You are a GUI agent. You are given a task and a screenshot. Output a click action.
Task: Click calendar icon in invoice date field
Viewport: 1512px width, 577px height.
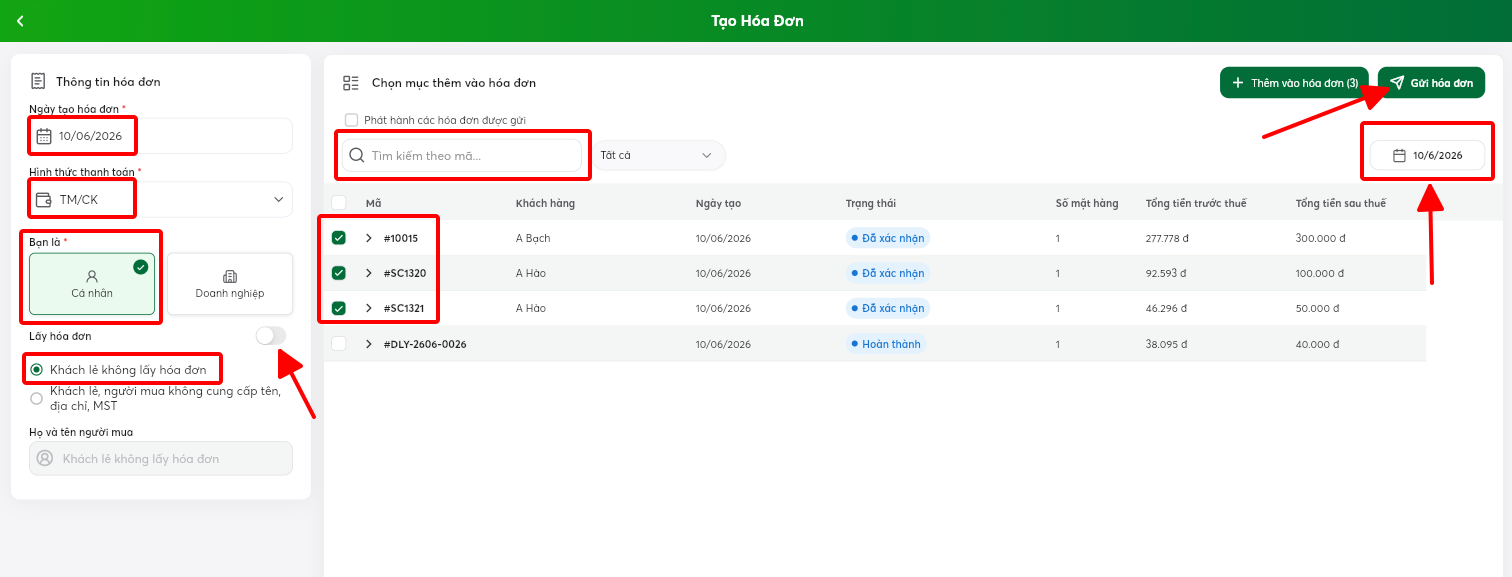44,136
